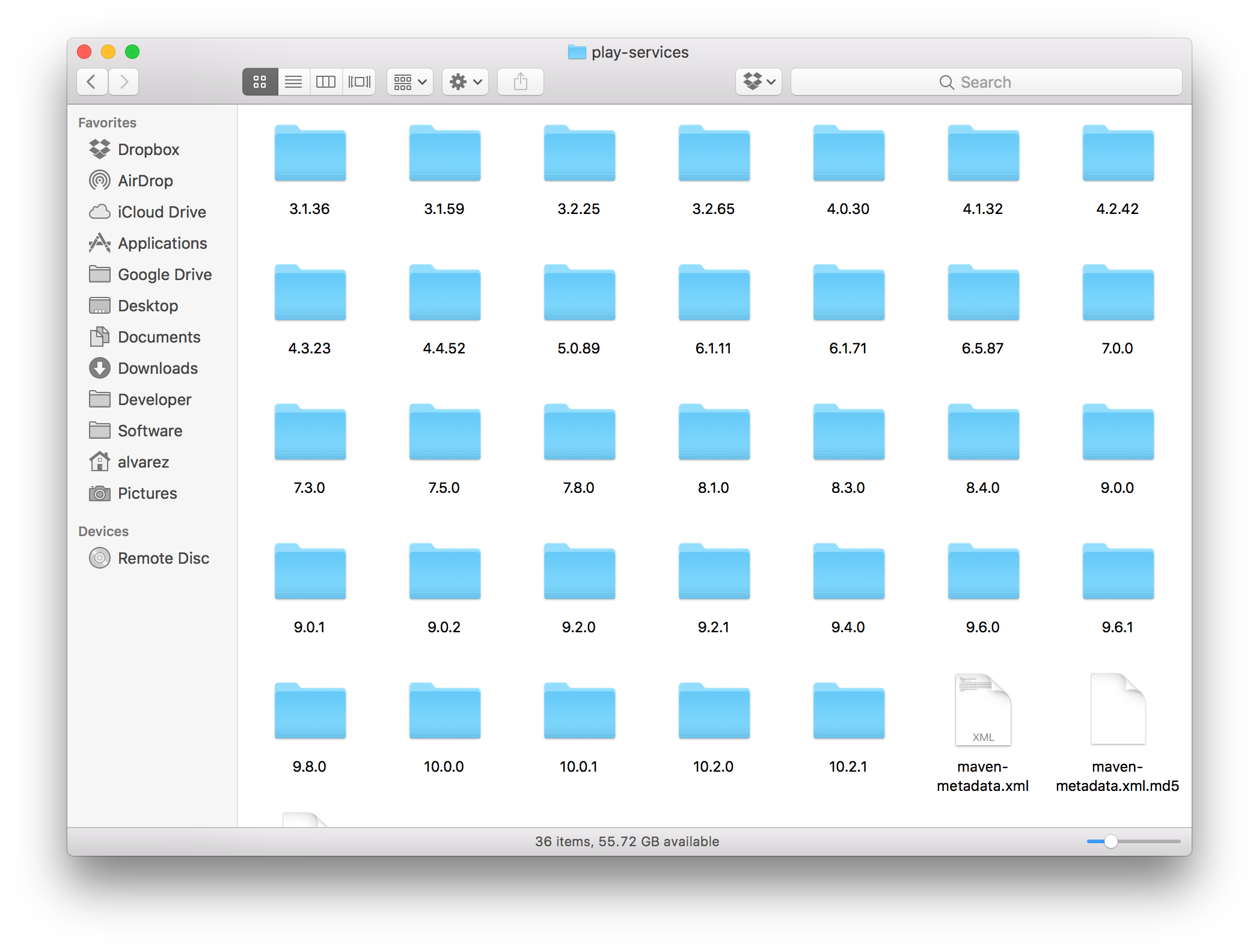Switch to Cover Flow view
This screenshot has width=1259, height=952.
pyautogui.click(x=360, y=82)
